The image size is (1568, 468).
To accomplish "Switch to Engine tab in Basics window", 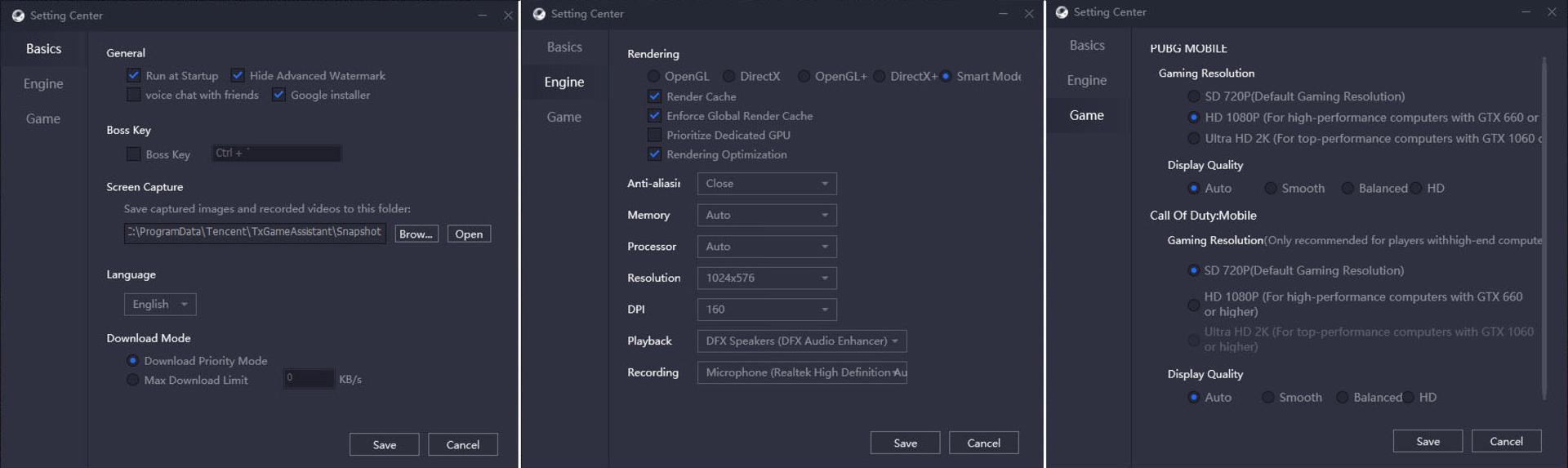I will click(44, 83).
